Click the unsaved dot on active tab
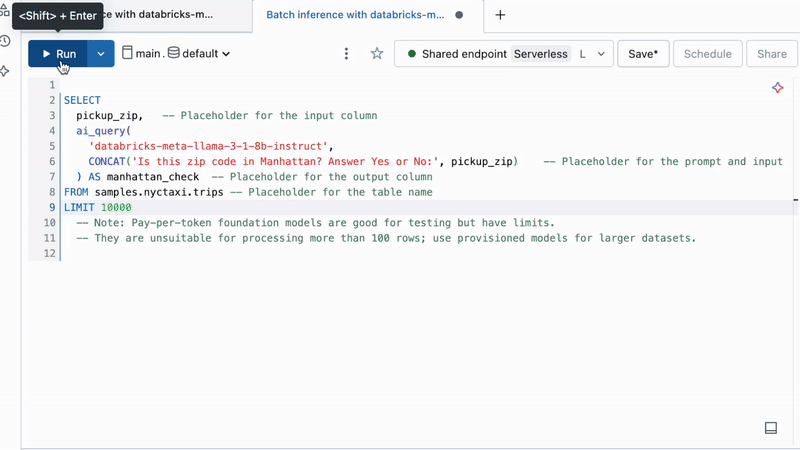The height and width of the screenshot is (450, 800). (459, 16)
